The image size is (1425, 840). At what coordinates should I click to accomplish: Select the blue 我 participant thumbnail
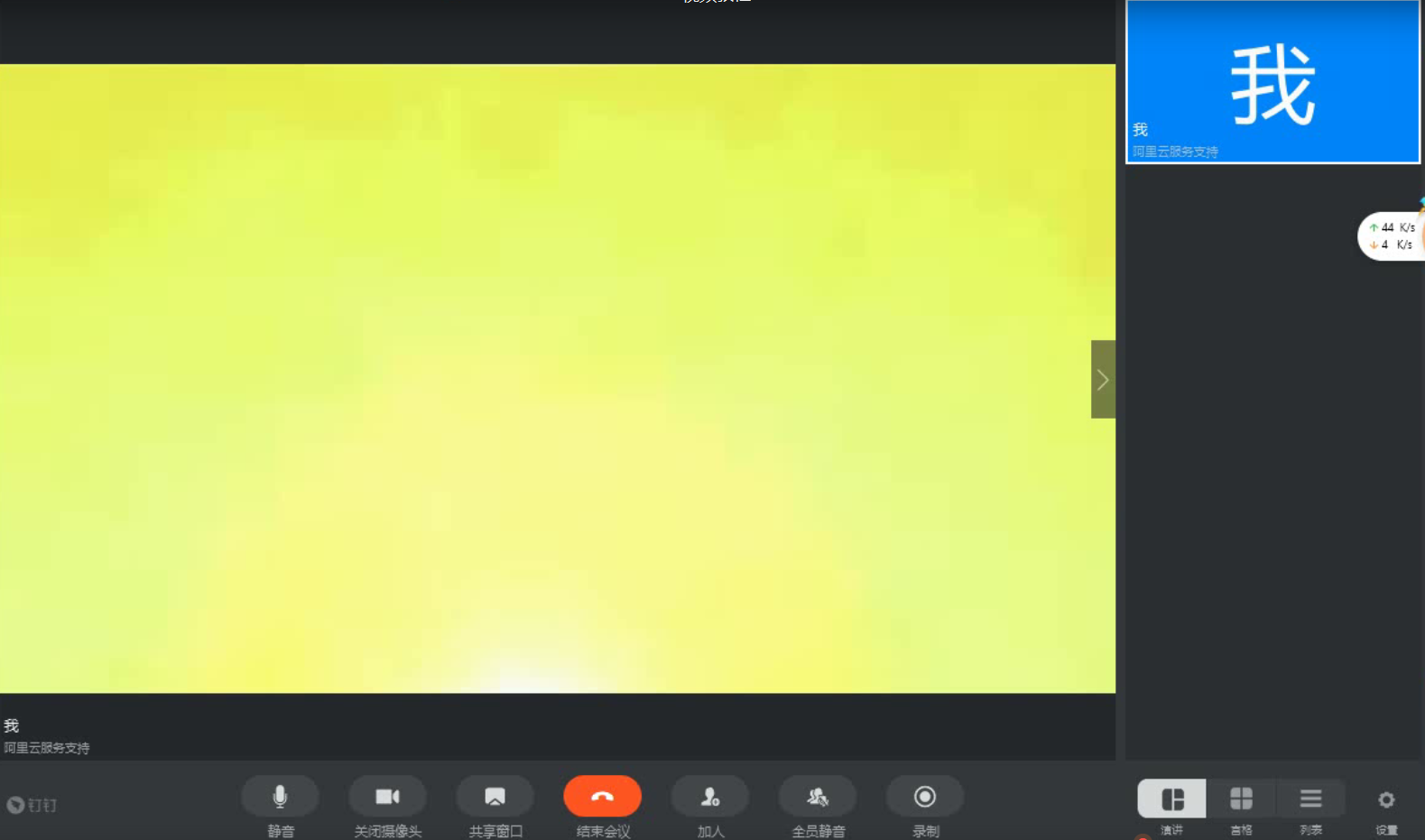[x=1272, y=81]
